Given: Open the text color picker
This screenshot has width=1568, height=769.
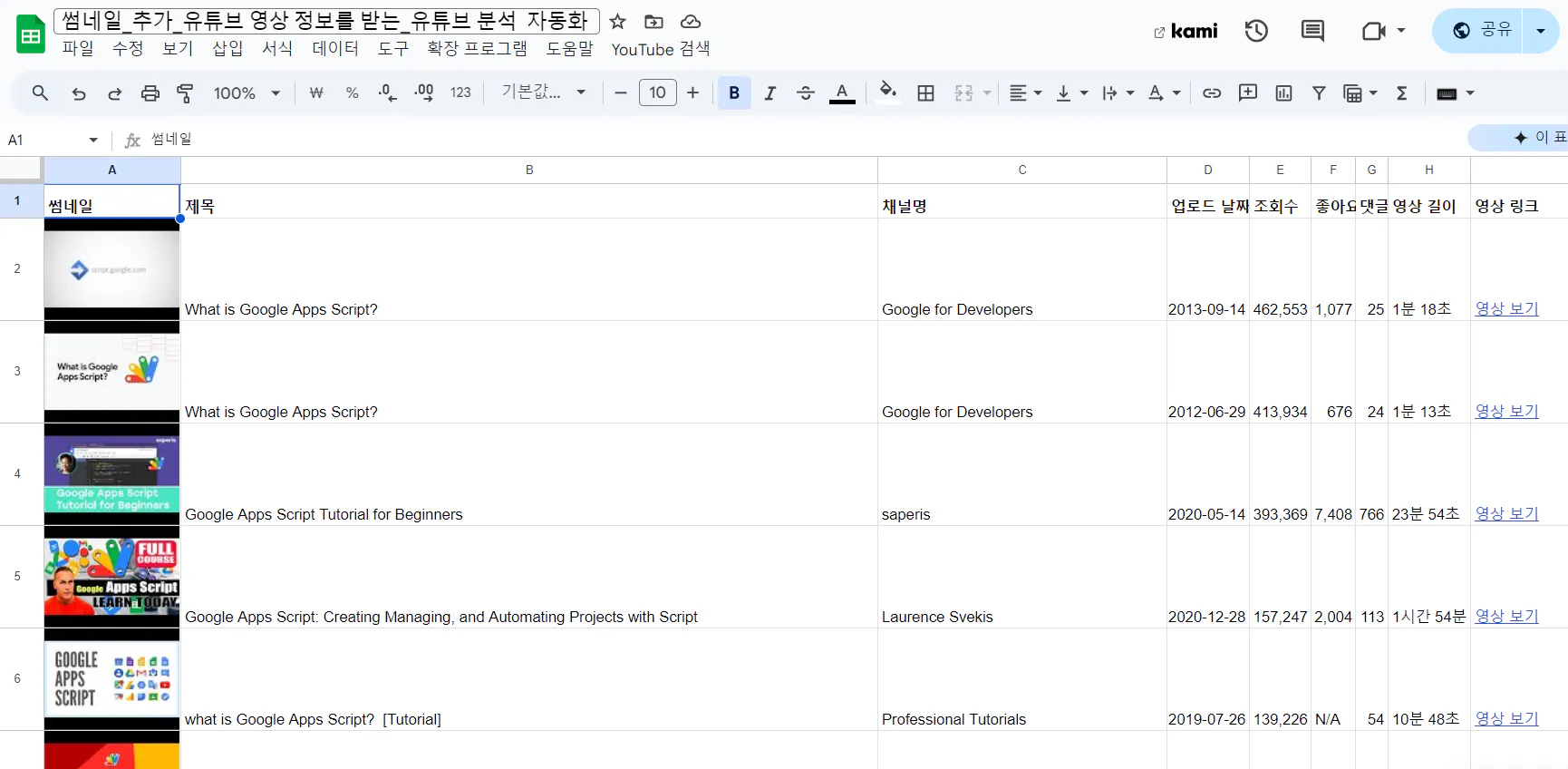Looking at the screenshot, I should [x=842, y=92].
